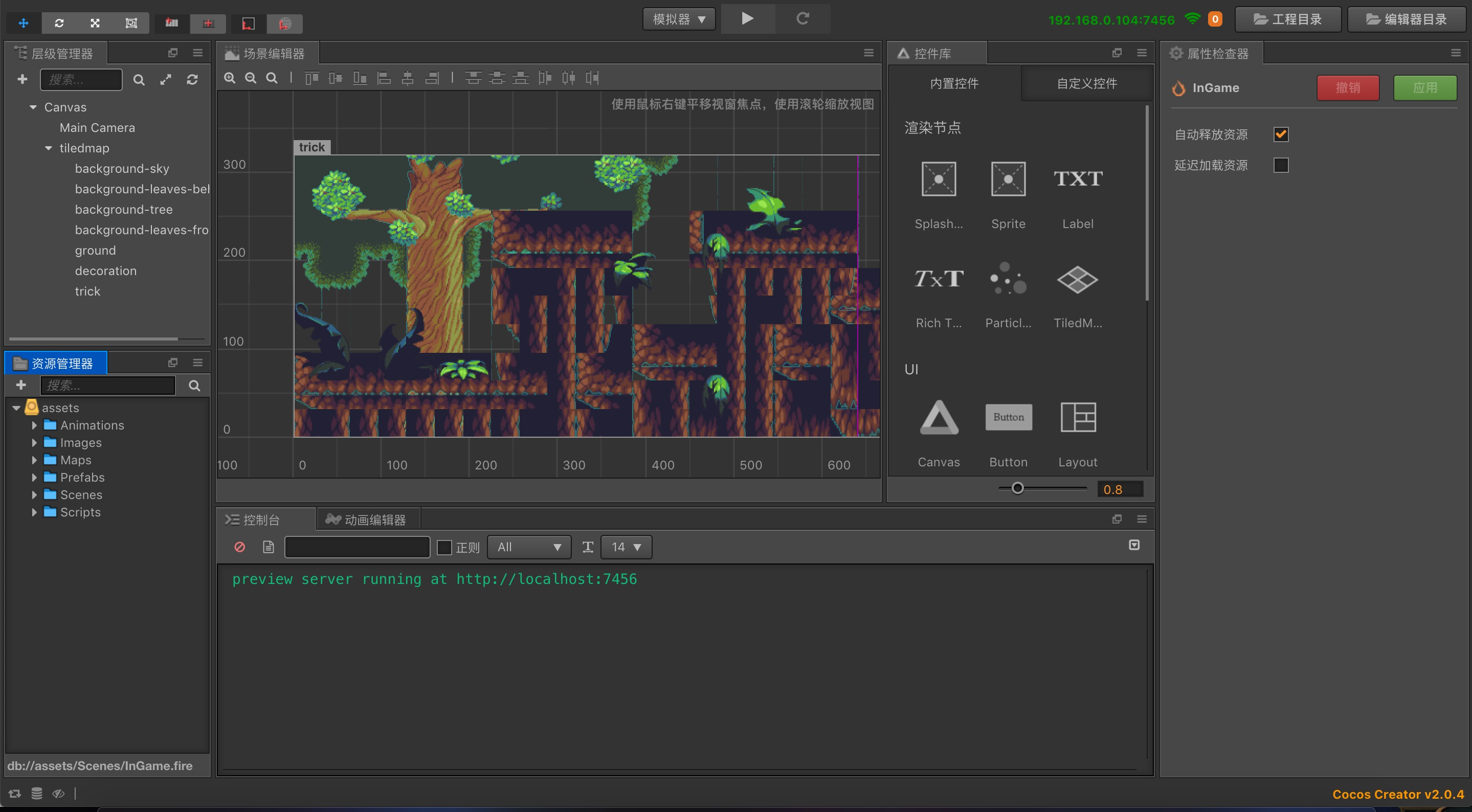Disable the 自动释放资源 checkbox
Screen dimensions: 1472x812
pos(1281,135)
